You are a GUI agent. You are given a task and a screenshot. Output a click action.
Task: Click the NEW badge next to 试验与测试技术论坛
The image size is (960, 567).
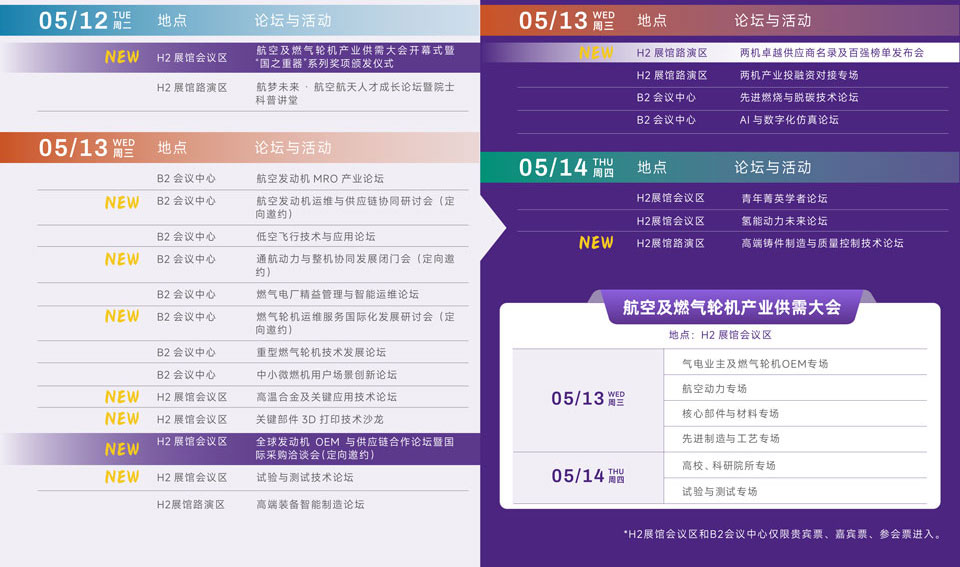point(122,477)
